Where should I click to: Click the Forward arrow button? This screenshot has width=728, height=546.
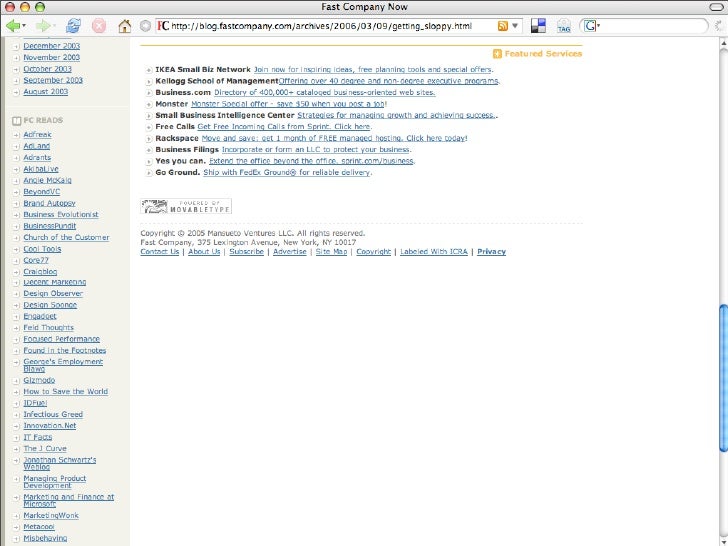(x=43, y=26)
